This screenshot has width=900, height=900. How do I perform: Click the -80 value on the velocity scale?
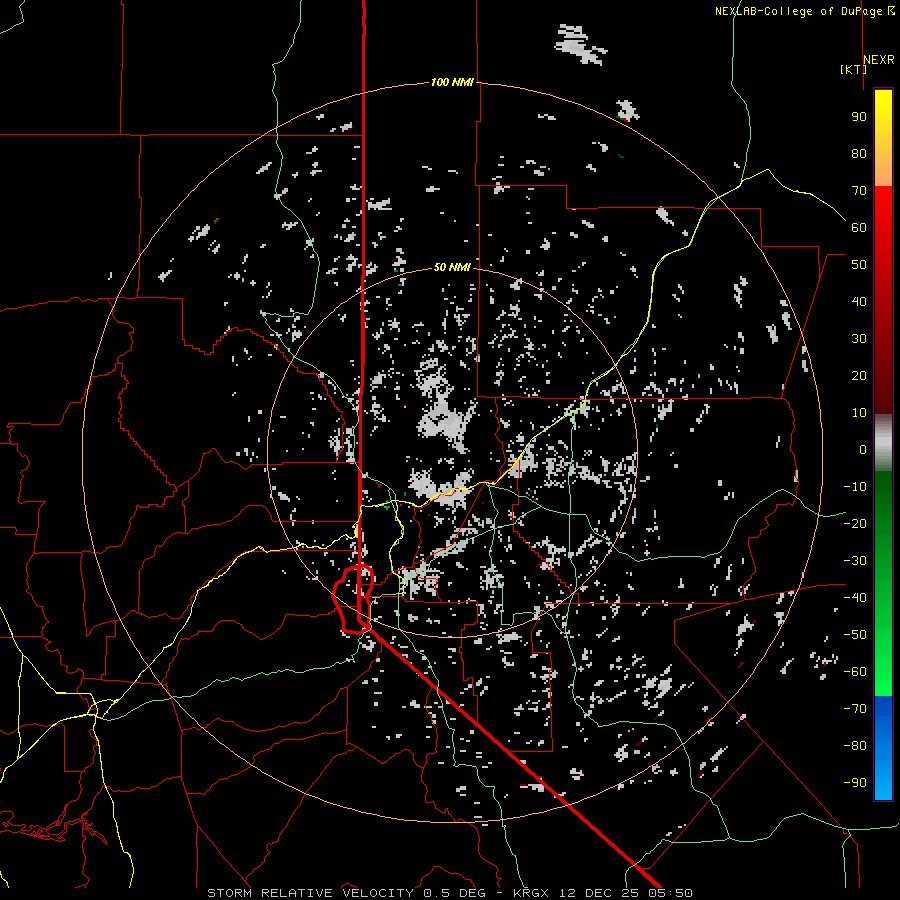[x=855, y=746]
